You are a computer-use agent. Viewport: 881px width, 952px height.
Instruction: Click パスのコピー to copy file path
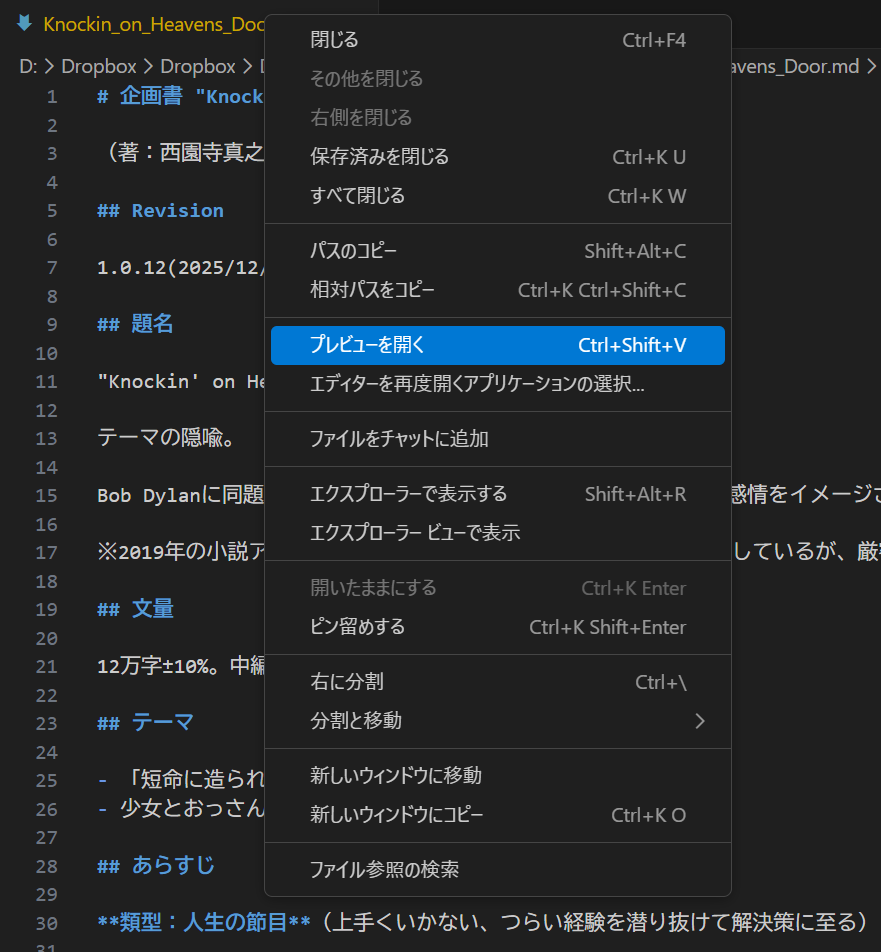tap(353, 251)
